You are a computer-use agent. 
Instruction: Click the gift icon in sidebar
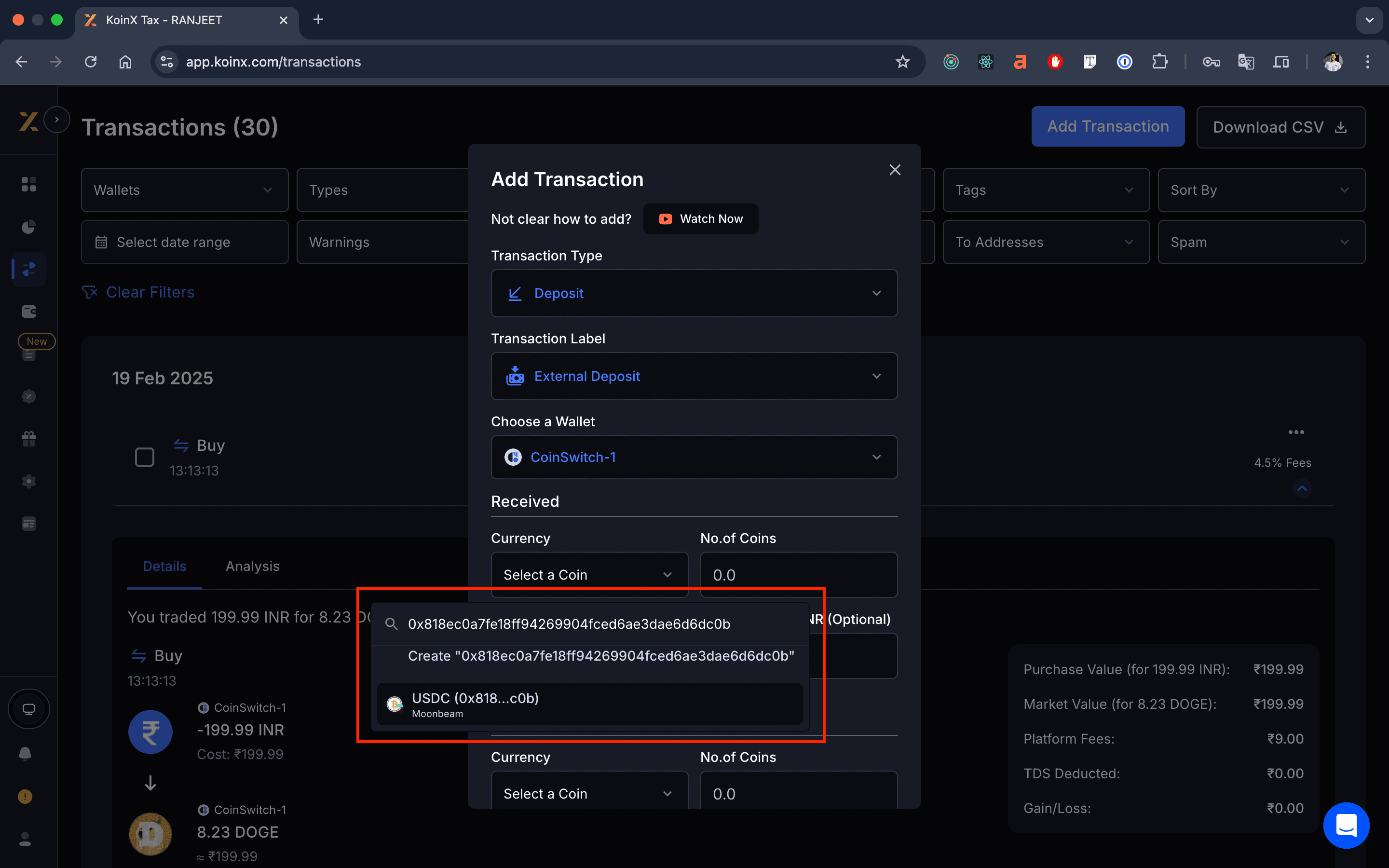point(29,439)
